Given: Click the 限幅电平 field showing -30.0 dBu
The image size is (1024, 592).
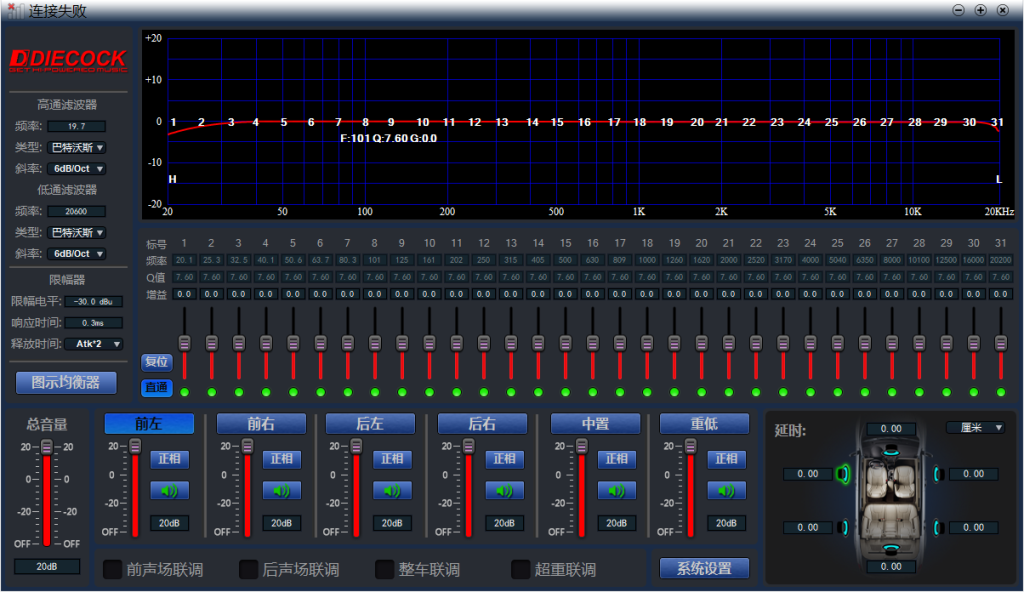Looking at the screenshot, I should (94, 301).
